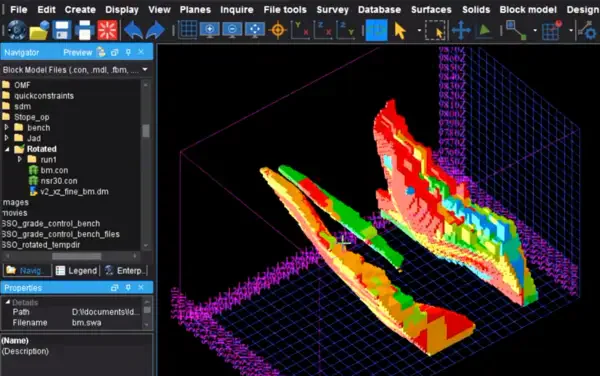Viewport: 600px width, 376px height.
Task: Pin the Navigator panel
Action: tap(128, 52)
